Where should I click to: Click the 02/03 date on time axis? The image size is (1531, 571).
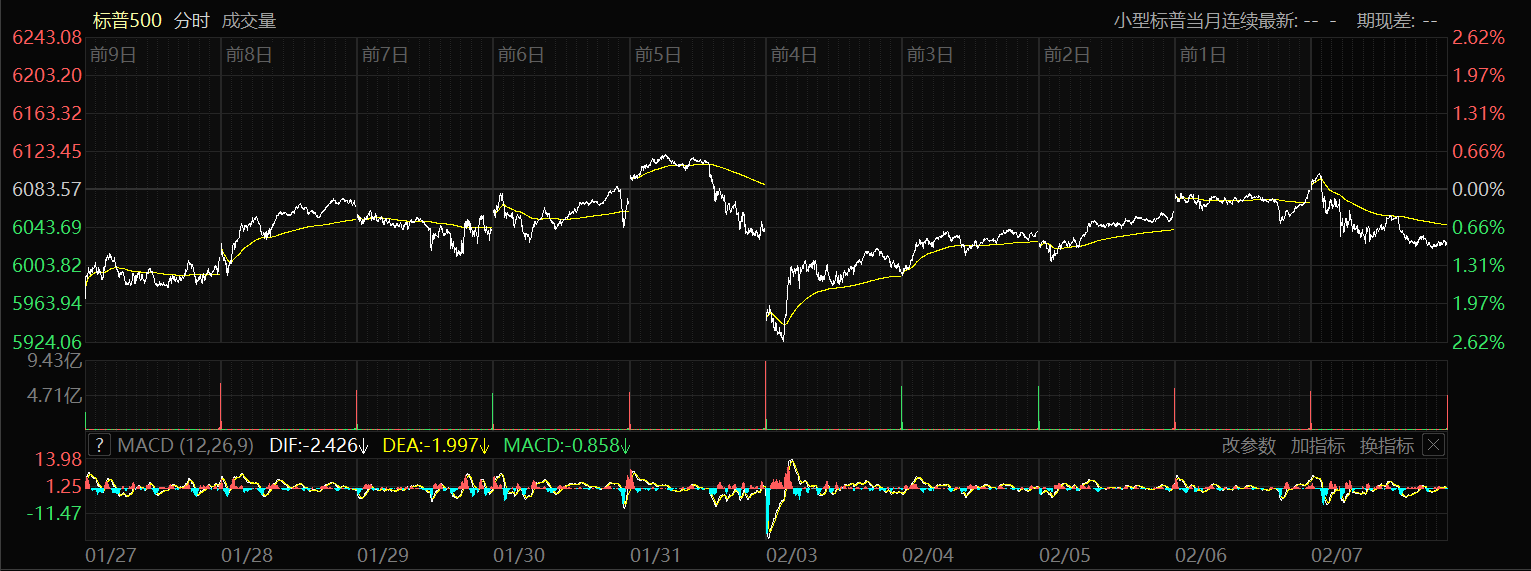tap(790, 553)
